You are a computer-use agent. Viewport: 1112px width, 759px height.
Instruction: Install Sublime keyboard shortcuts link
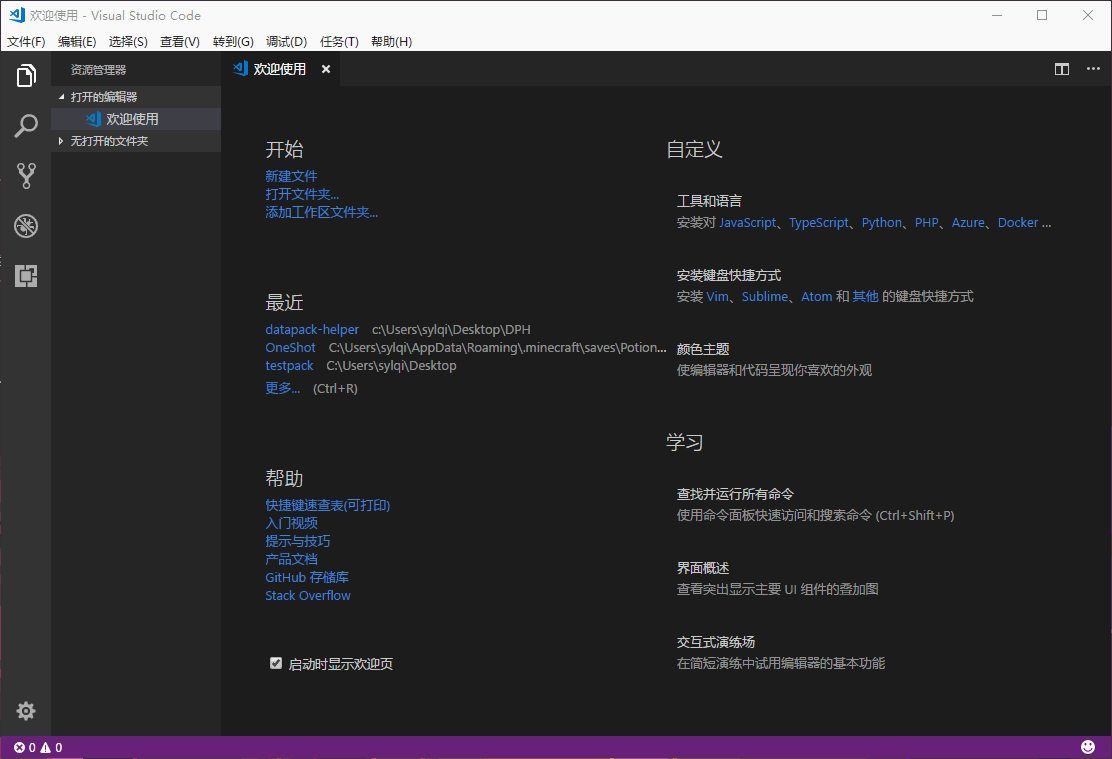point(764,297)
